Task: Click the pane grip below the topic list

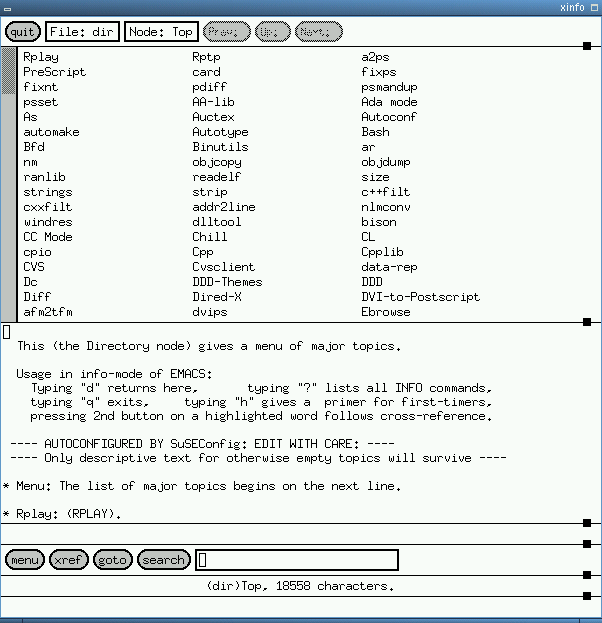Action: [587, 322]
